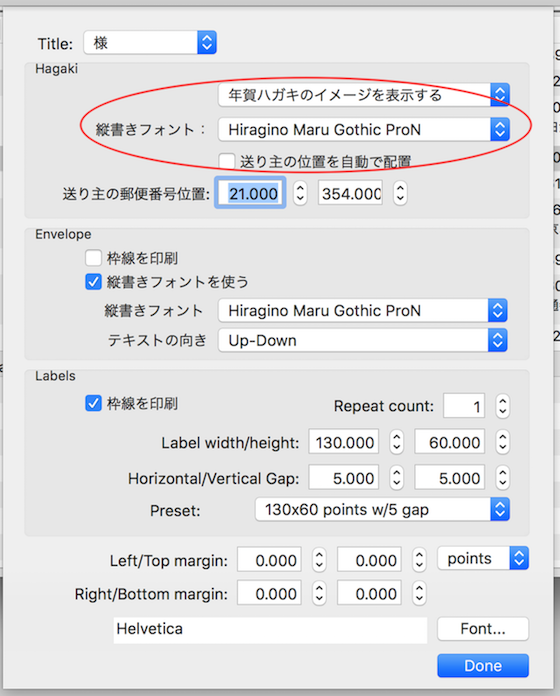Click the Done button

click(483, 665)
